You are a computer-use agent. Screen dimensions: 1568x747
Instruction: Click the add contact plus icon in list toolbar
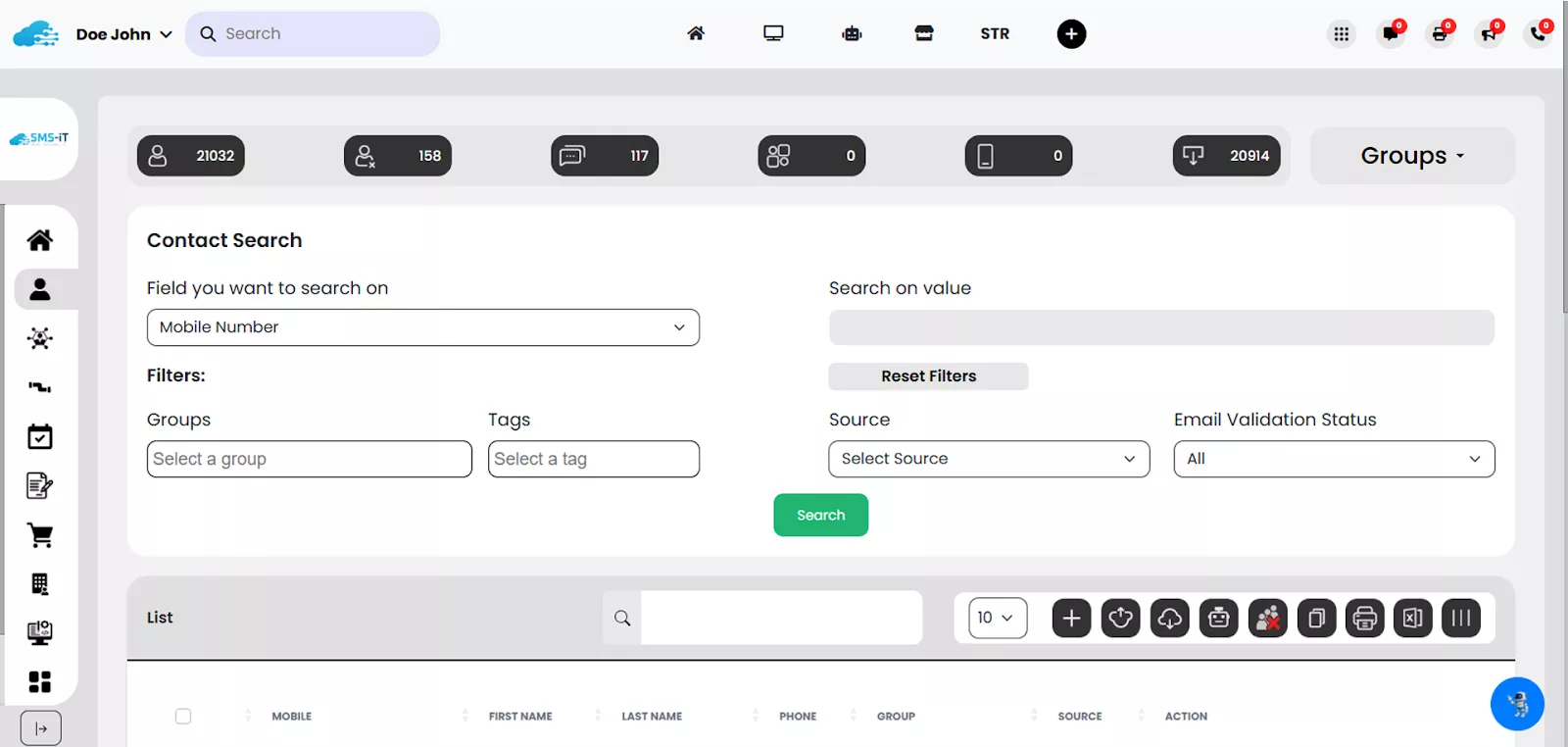click(1071, 618)
